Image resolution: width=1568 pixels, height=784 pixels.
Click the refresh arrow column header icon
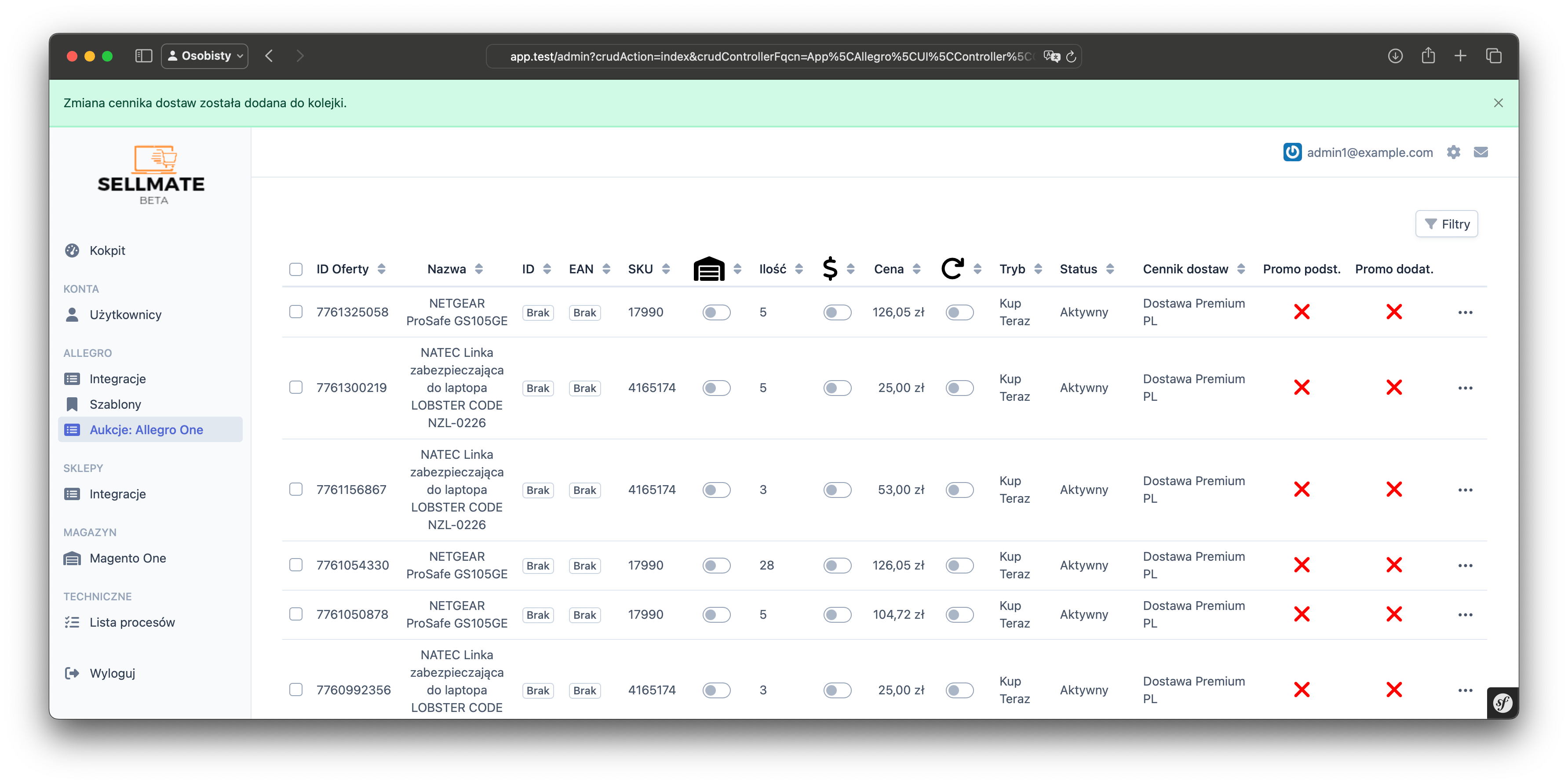click(952, 269)
